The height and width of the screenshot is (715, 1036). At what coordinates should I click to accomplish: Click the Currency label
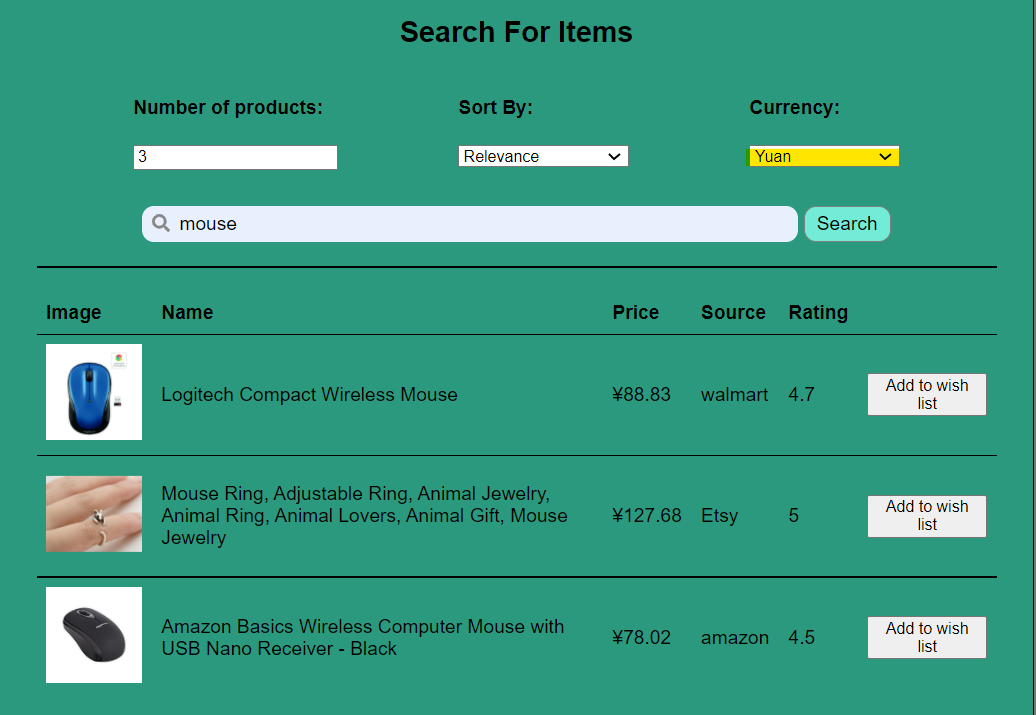pos(794,107)
